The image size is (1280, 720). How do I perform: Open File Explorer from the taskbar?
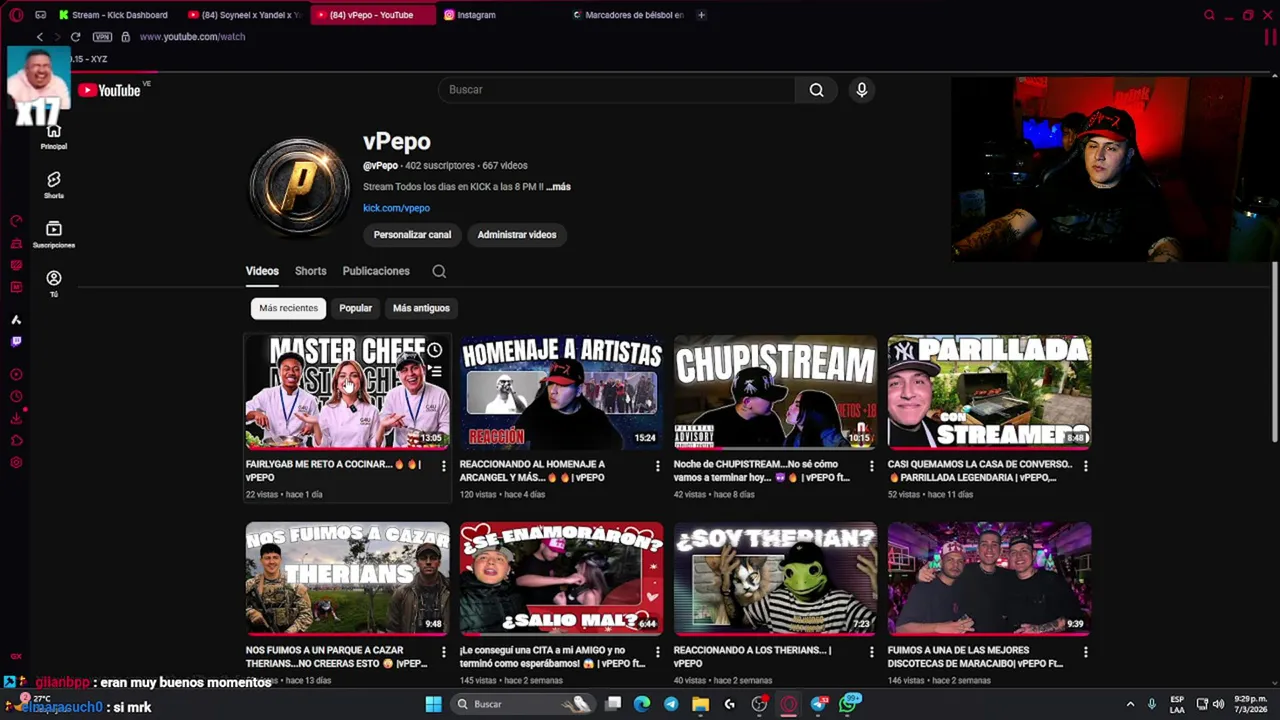click(x=700, y=704)
